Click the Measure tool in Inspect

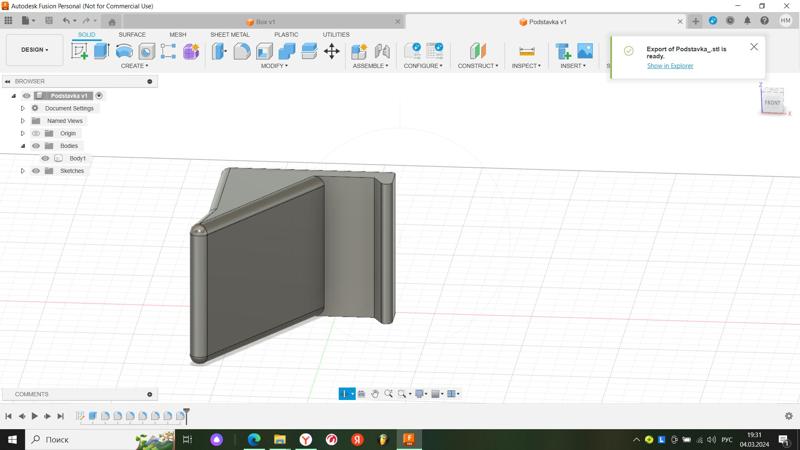(526, 51)
